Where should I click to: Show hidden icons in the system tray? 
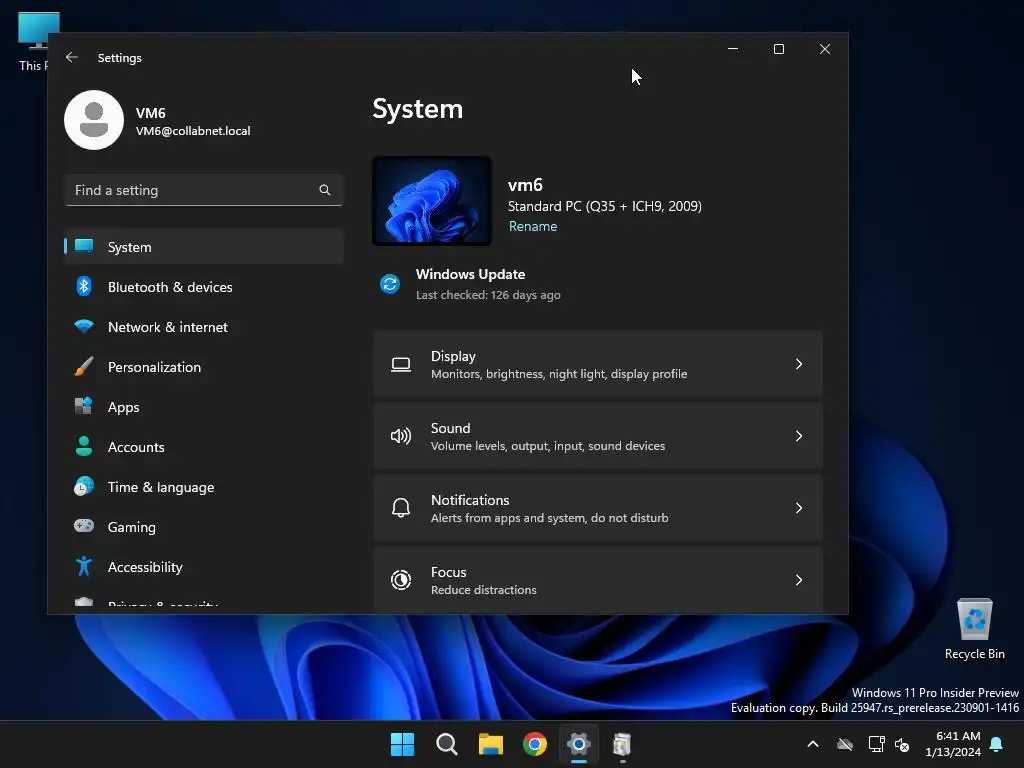(813, 744)
